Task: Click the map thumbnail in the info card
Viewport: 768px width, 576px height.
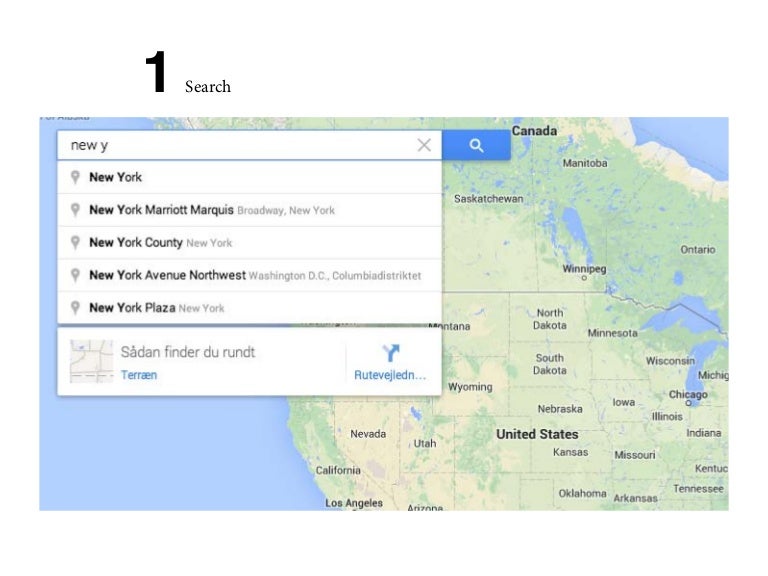Action: (91, 361)
